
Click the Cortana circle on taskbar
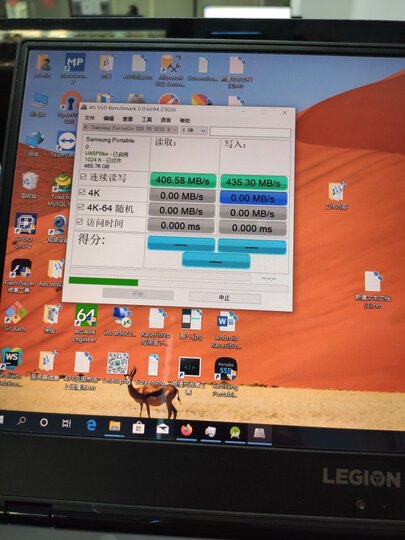[44, 422]
